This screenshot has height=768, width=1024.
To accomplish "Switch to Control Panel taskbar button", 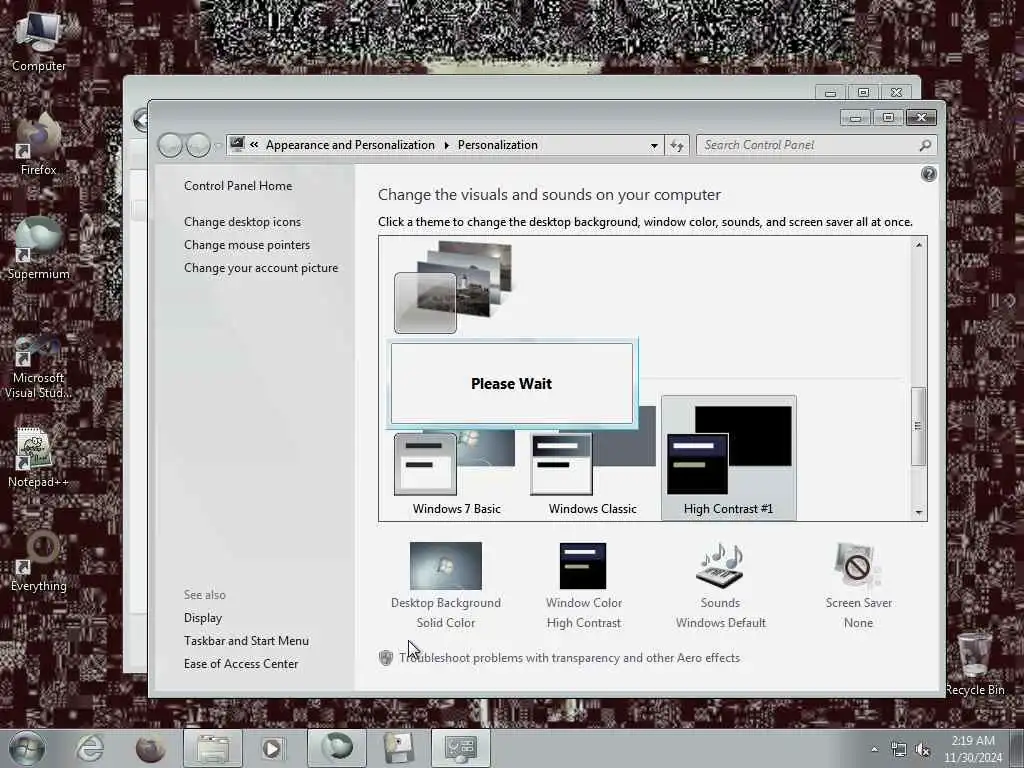I will click(x=460, y=748).
